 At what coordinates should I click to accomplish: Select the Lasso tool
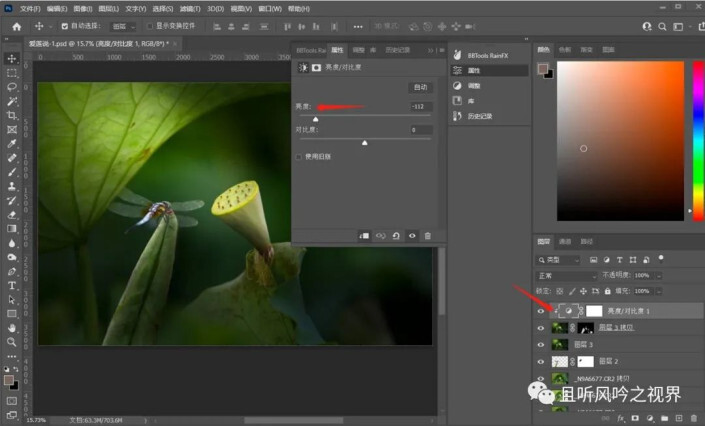(x=12, y=87)
